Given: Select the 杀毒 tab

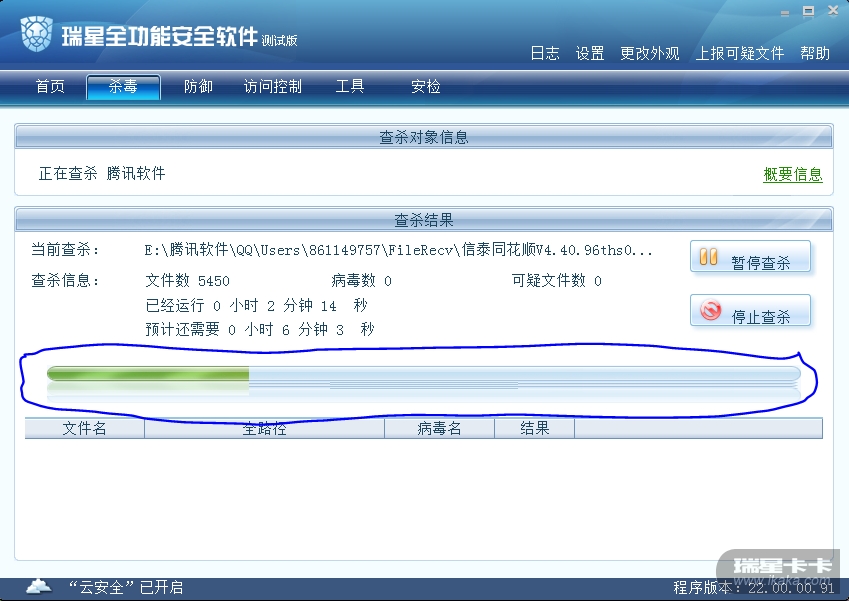Looking at the screenshot, I should [123, 87].
